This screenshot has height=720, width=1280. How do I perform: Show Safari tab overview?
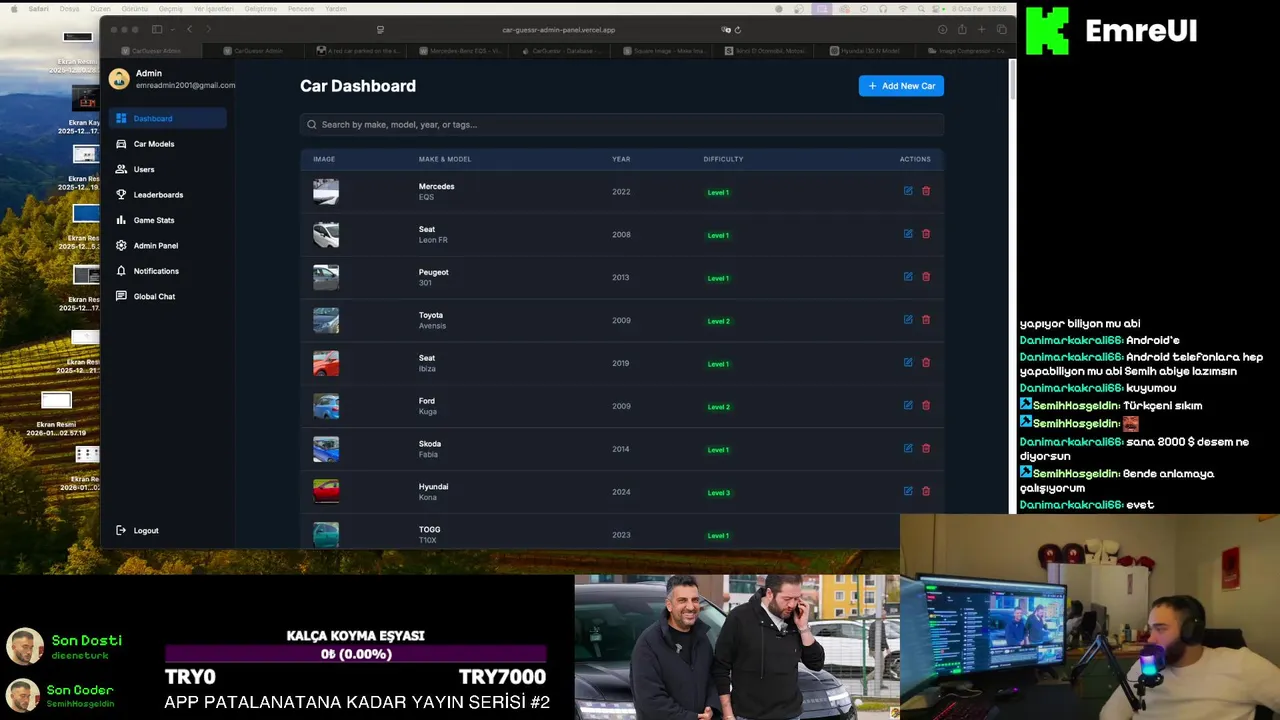(x=1002, y=30)
